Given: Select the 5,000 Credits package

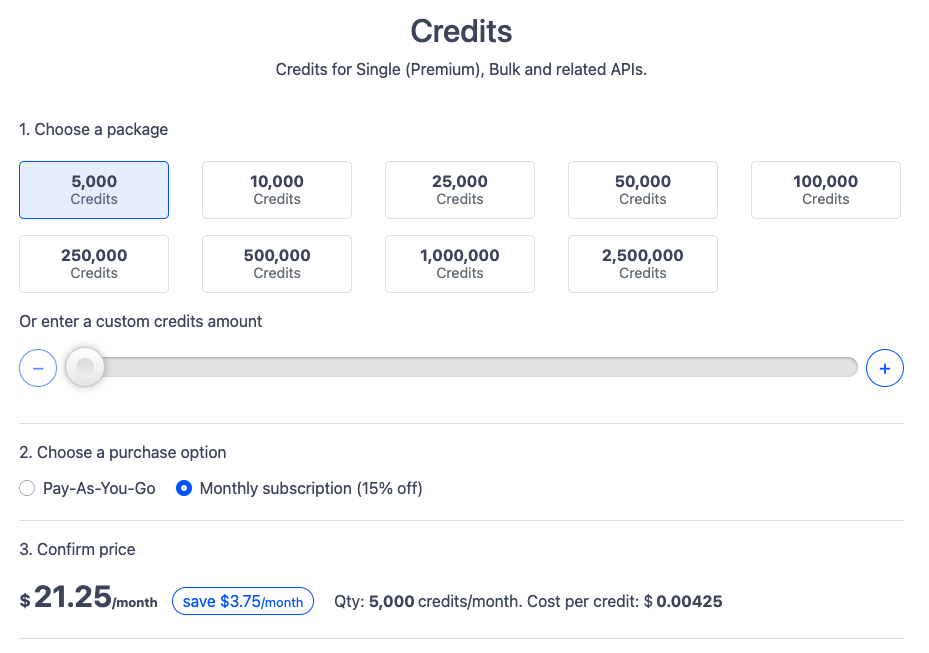Looking at the screenshot, I should [94, 190].
